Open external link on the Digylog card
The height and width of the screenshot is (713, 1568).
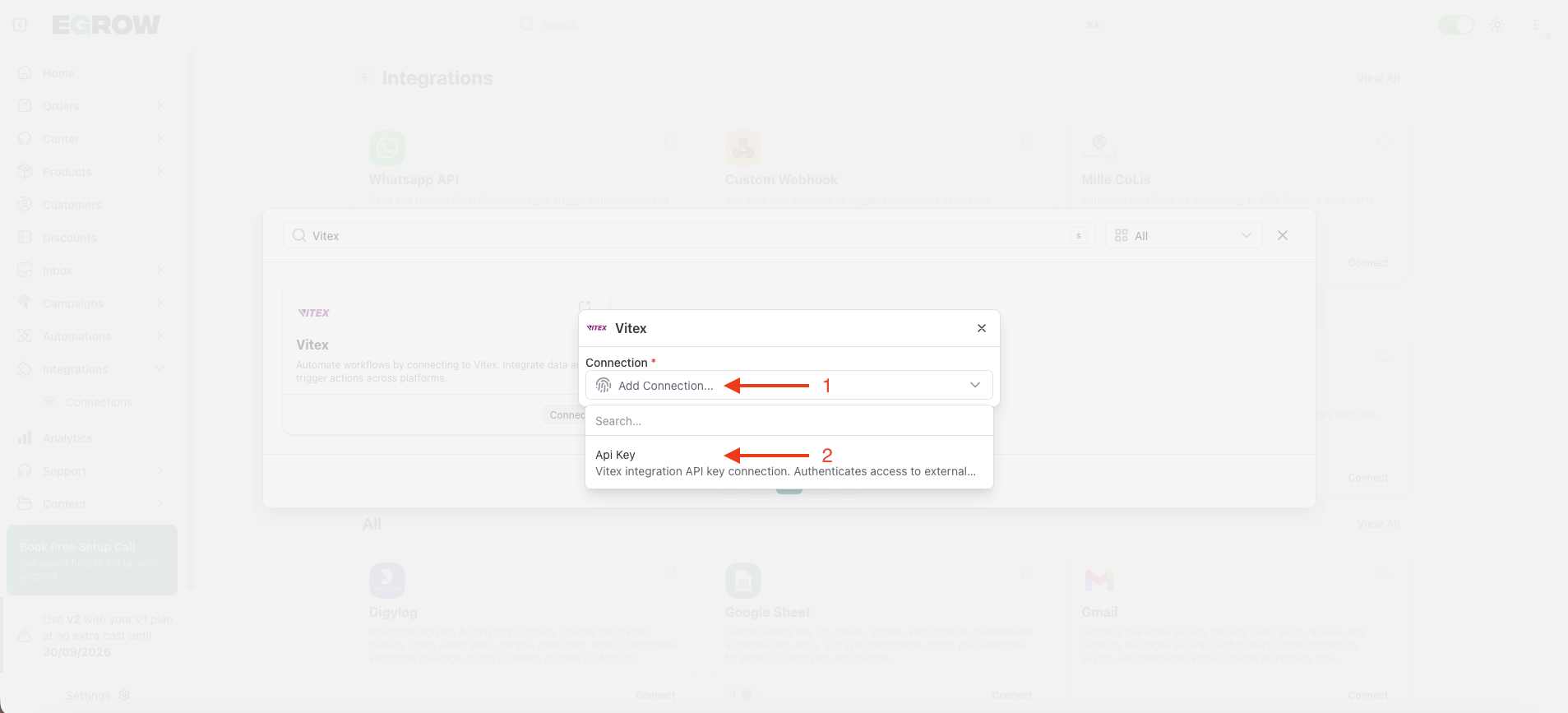(671, 573)
